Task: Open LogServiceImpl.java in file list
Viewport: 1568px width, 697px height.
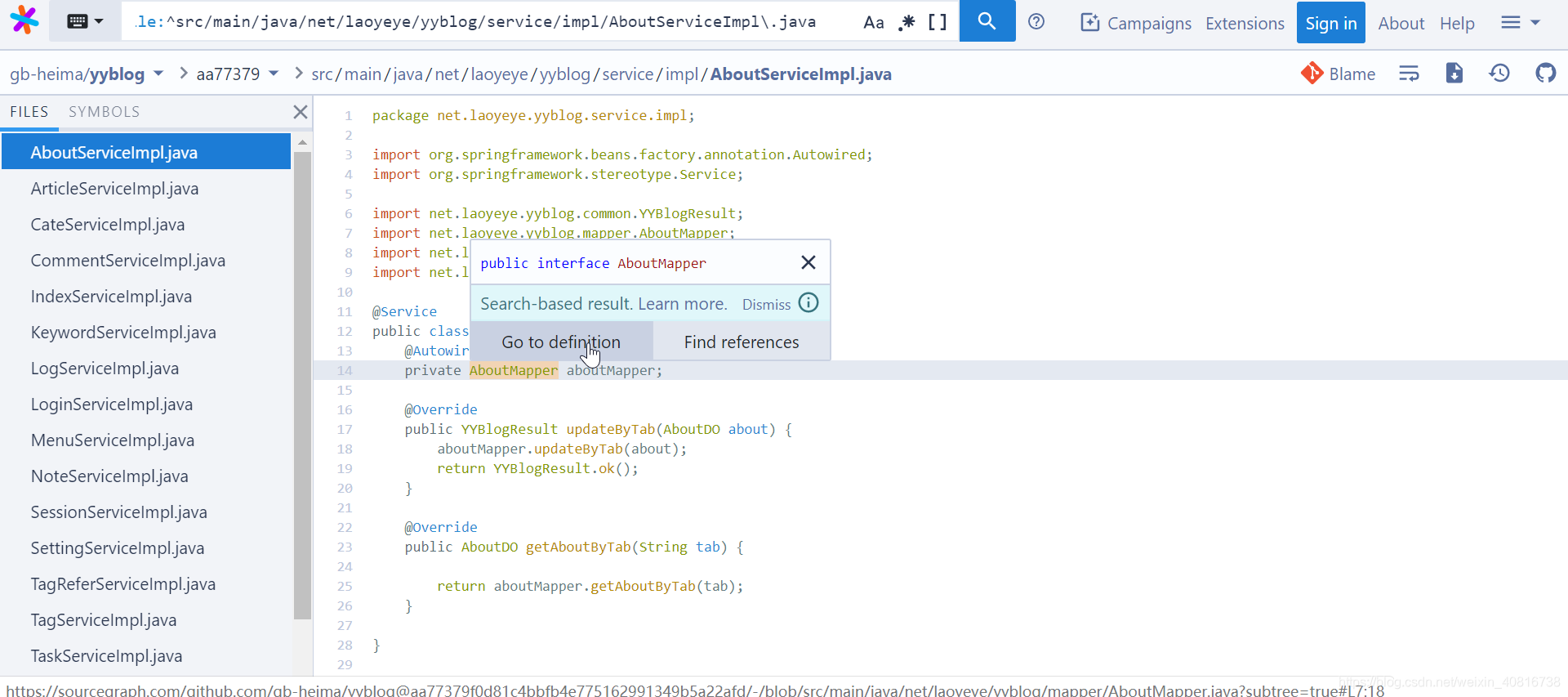Action: (x=146, y=368)
